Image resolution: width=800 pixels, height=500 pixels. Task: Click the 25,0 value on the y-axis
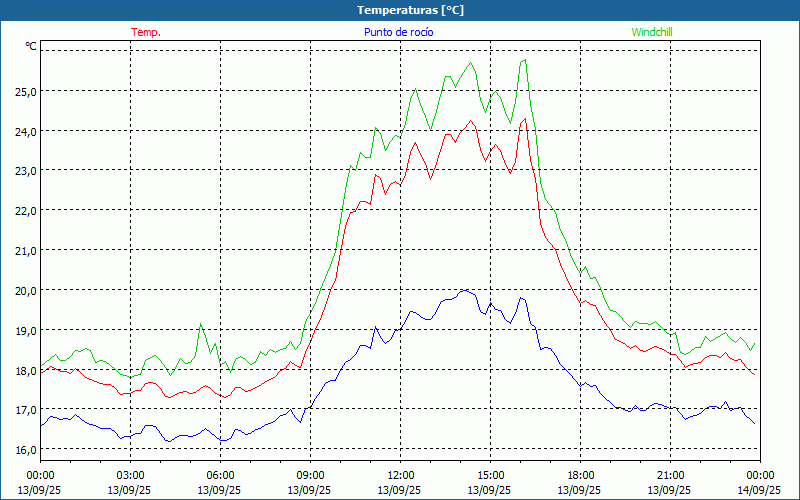pyautogui.click(x=25, y=91)
